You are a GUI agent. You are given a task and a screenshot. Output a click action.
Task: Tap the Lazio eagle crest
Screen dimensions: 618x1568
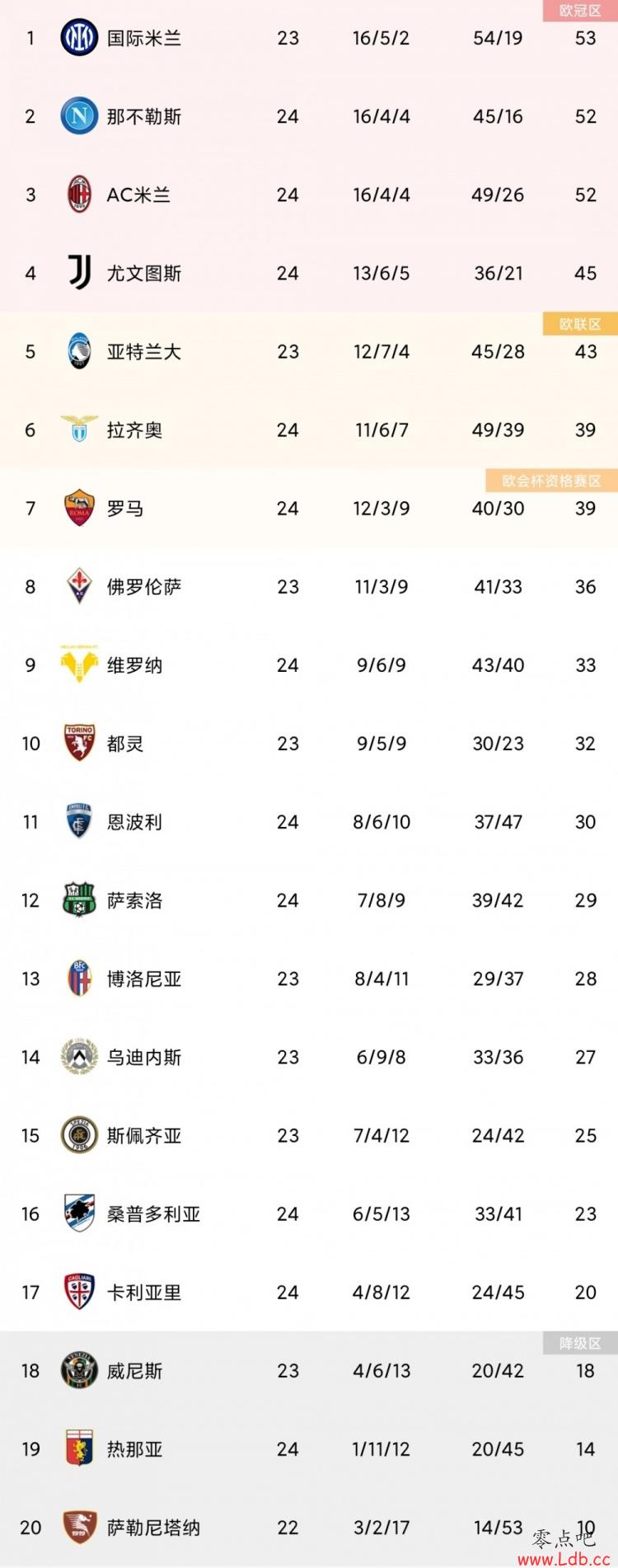coord(79,430)
